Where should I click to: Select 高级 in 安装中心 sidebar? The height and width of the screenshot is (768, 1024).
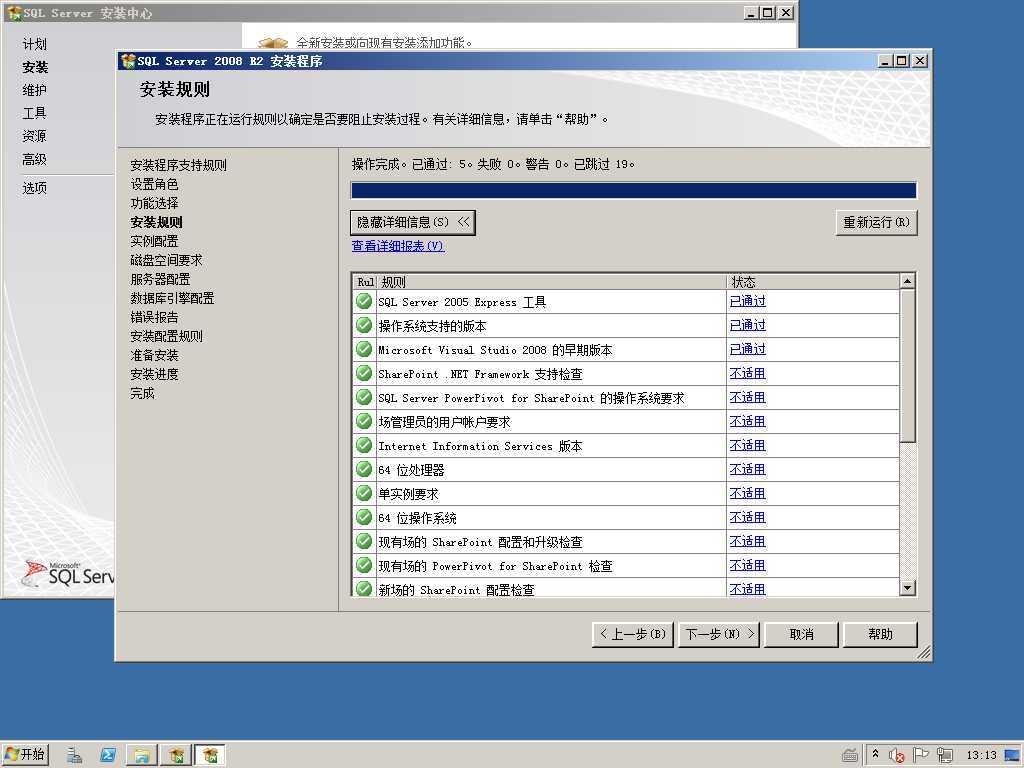[x=35, y=159]
